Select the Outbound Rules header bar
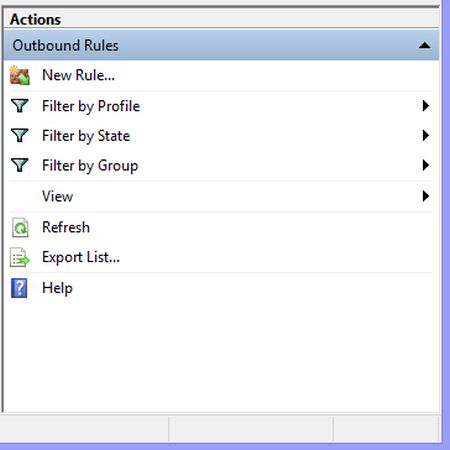 221,45
